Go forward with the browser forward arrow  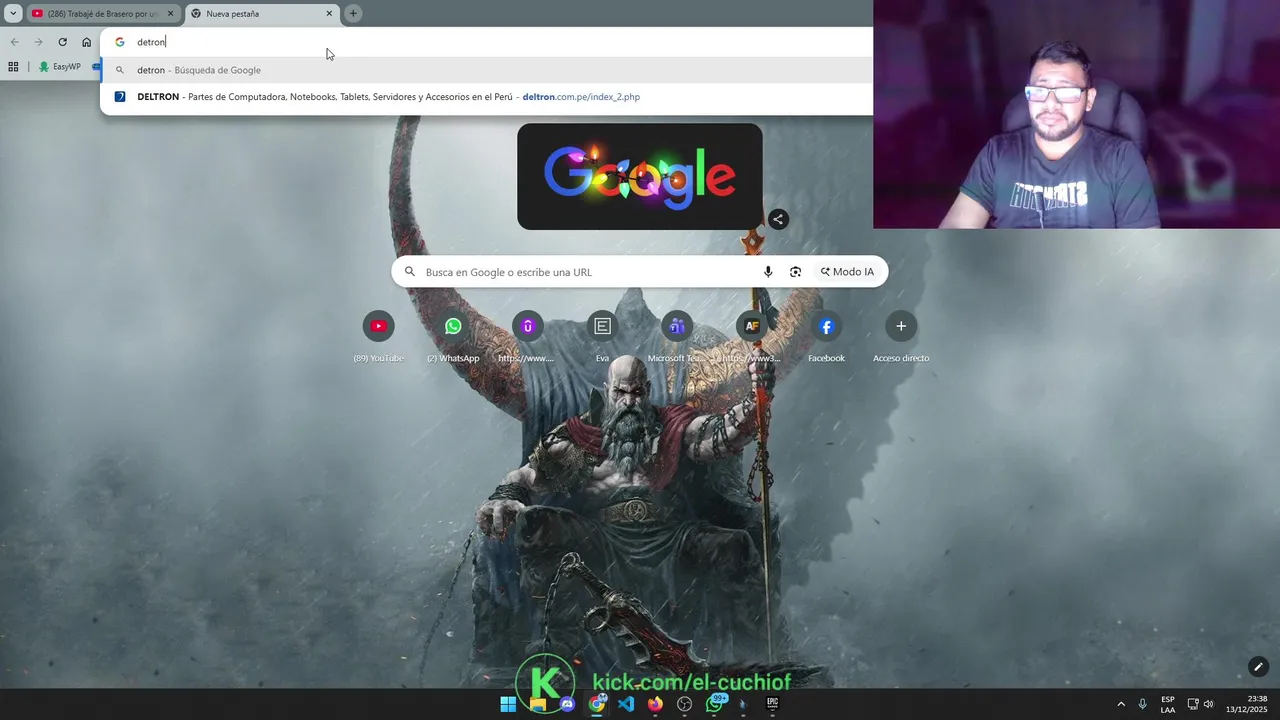[x=38, y=42]
